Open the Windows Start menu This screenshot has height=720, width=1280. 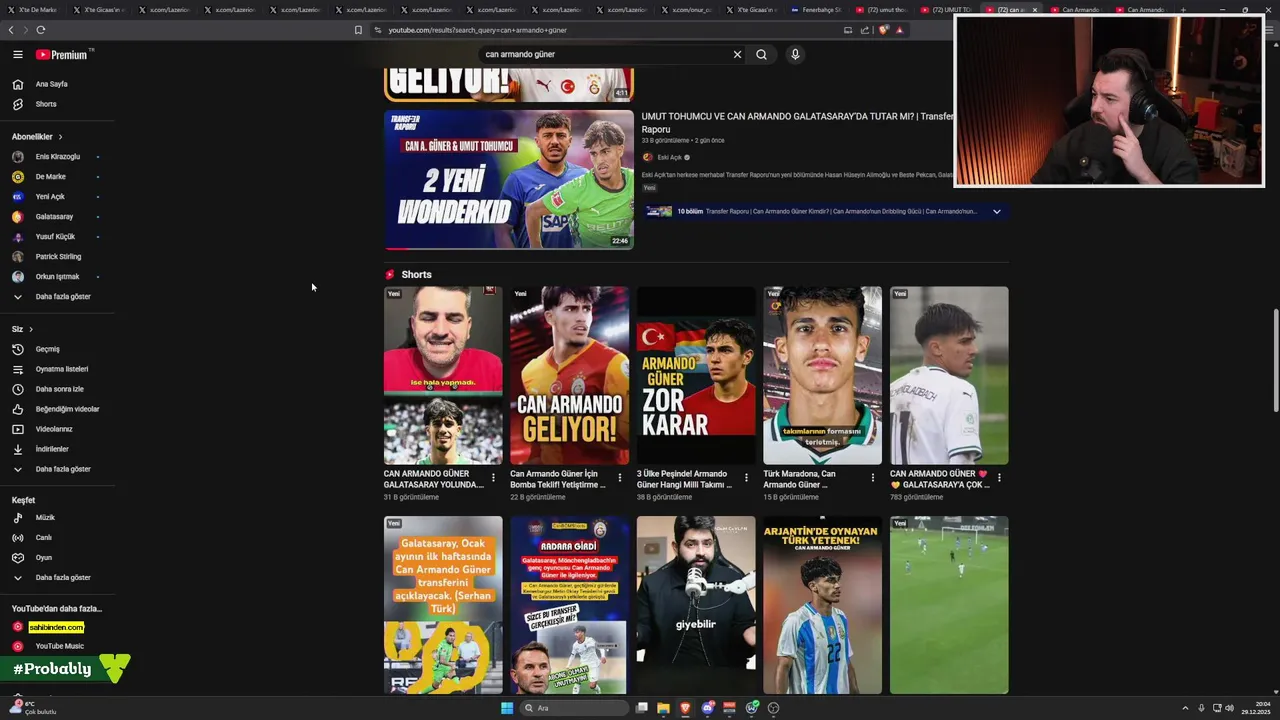click(x=507, y=708)
